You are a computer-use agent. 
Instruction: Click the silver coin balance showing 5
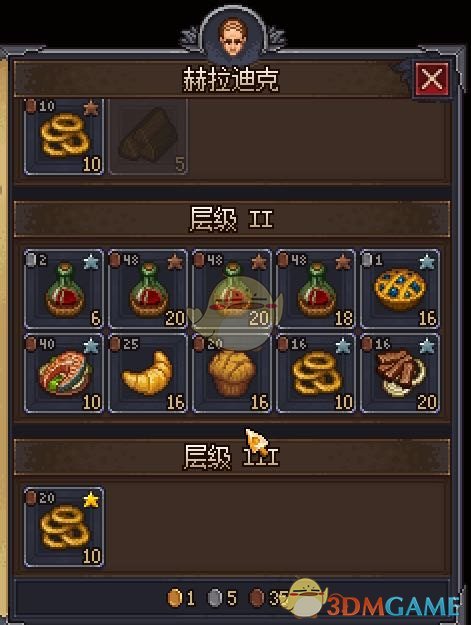click(x=222, y=598)
